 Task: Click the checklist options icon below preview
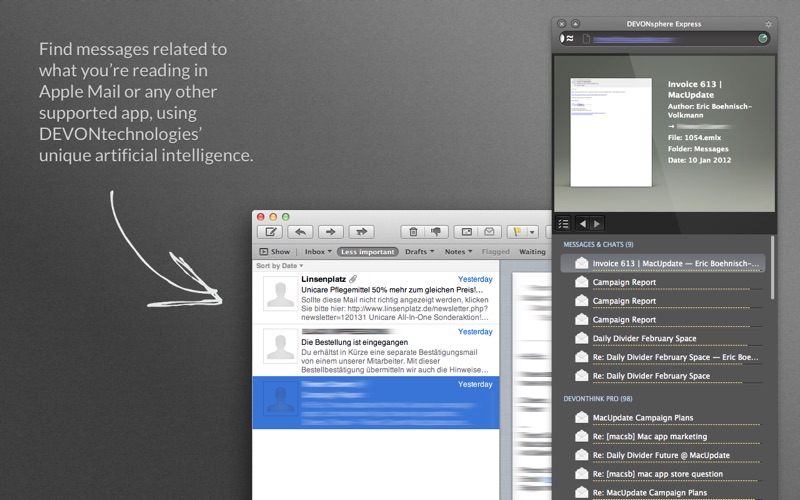click(563, 223)
